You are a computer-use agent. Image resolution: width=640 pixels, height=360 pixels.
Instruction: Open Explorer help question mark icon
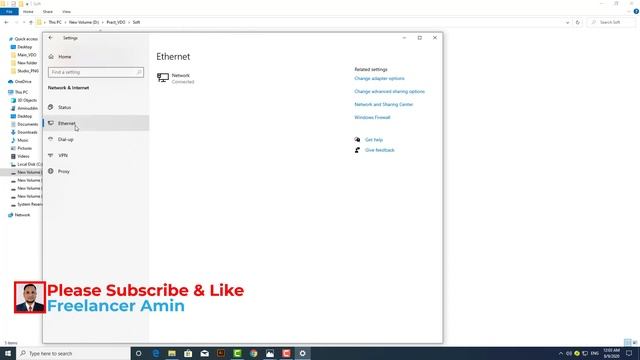point(636,11)
